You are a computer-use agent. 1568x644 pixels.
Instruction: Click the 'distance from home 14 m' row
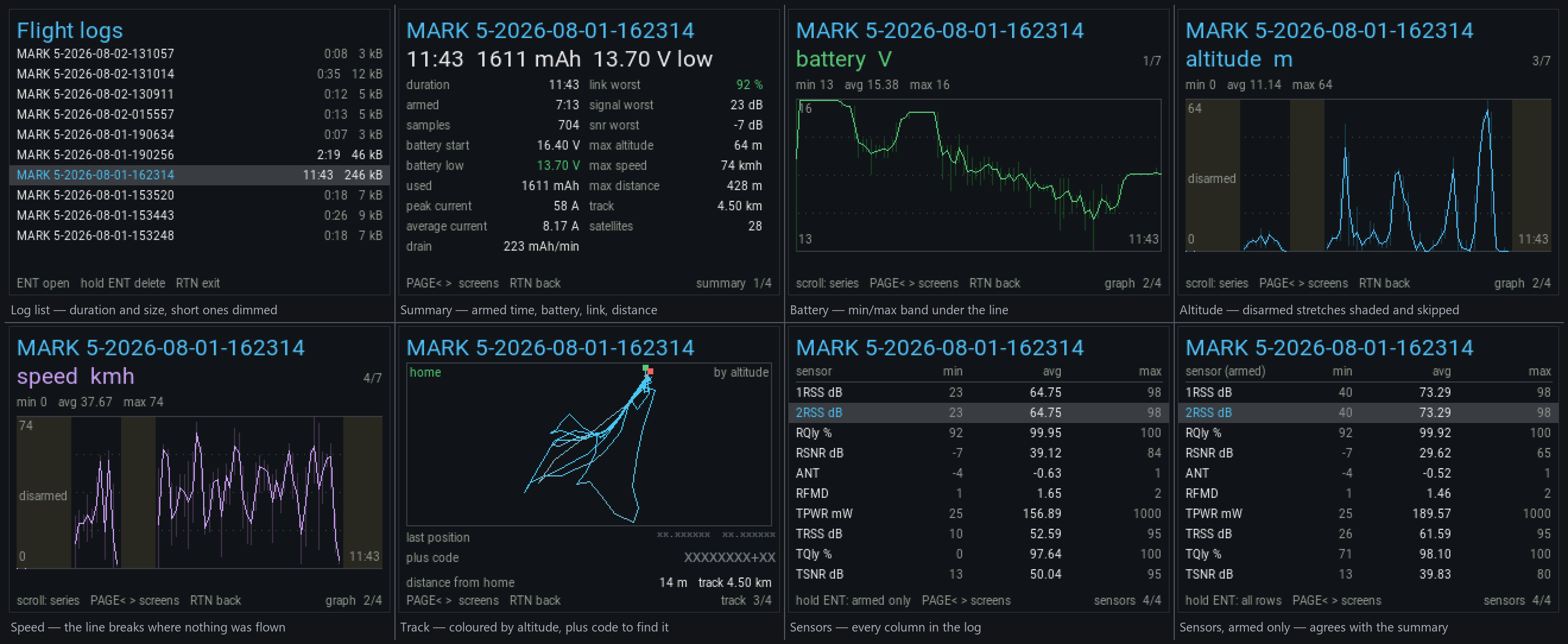point(589,583)
